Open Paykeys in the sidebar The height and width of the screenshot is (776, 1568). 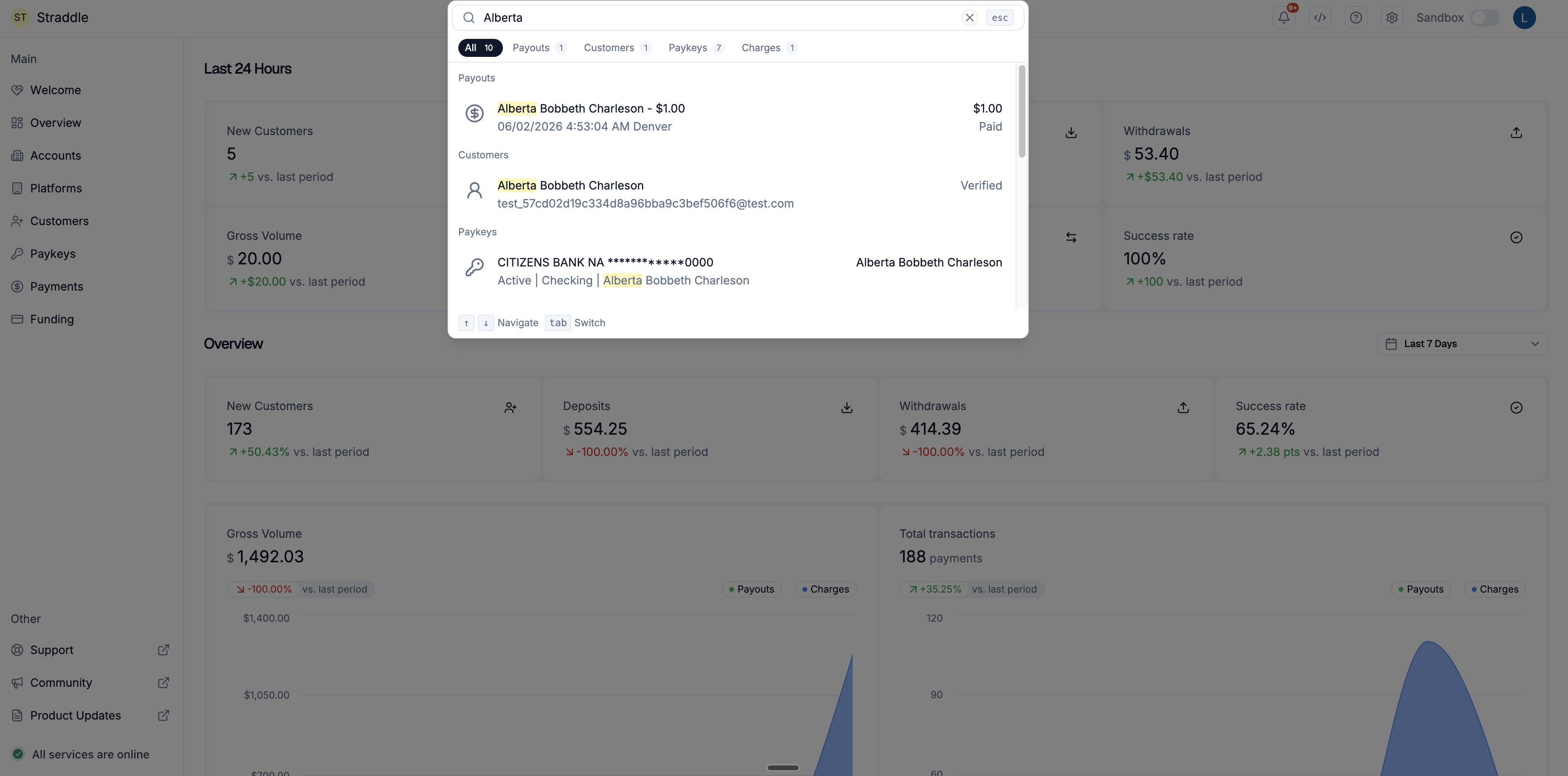click(91, 254)
